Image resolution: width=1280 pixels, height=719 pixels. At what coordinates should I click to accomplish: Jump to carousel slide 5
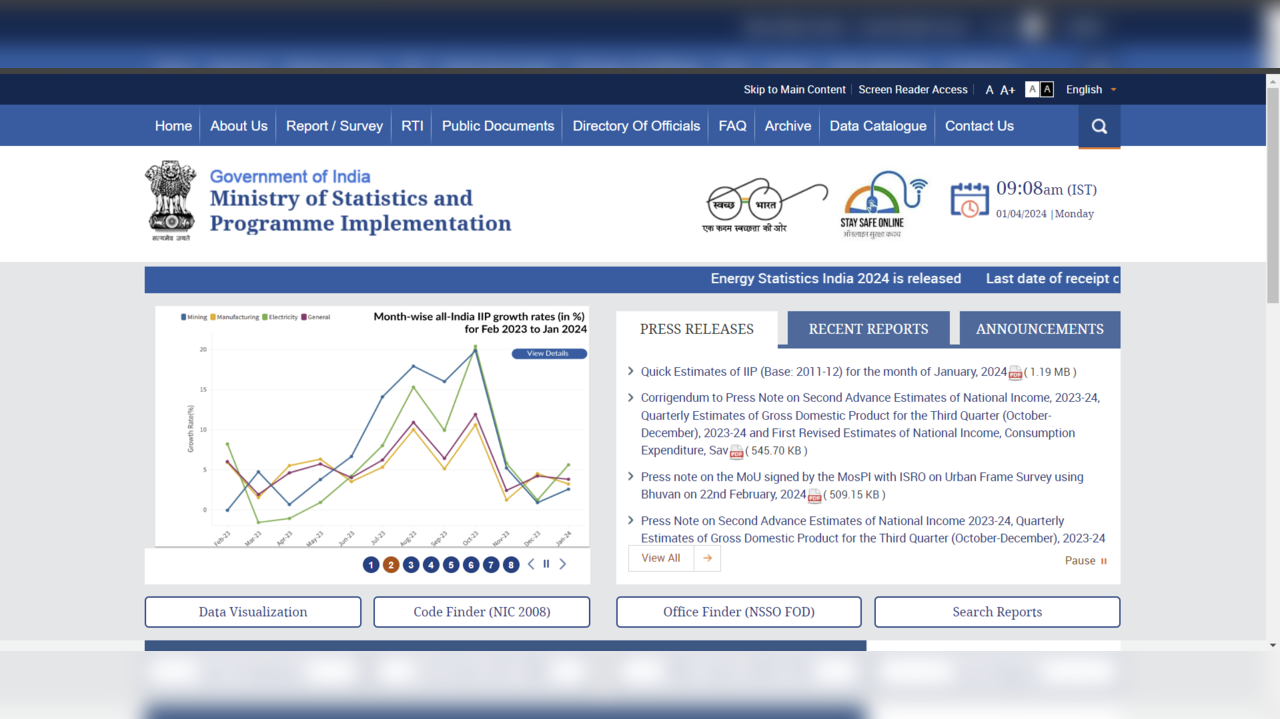[450, 564]
